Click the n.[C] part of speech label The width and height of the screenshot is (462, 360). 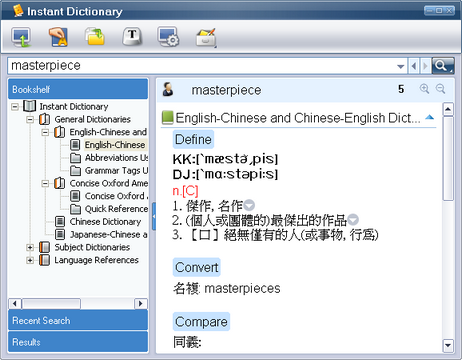coord(185,191)
